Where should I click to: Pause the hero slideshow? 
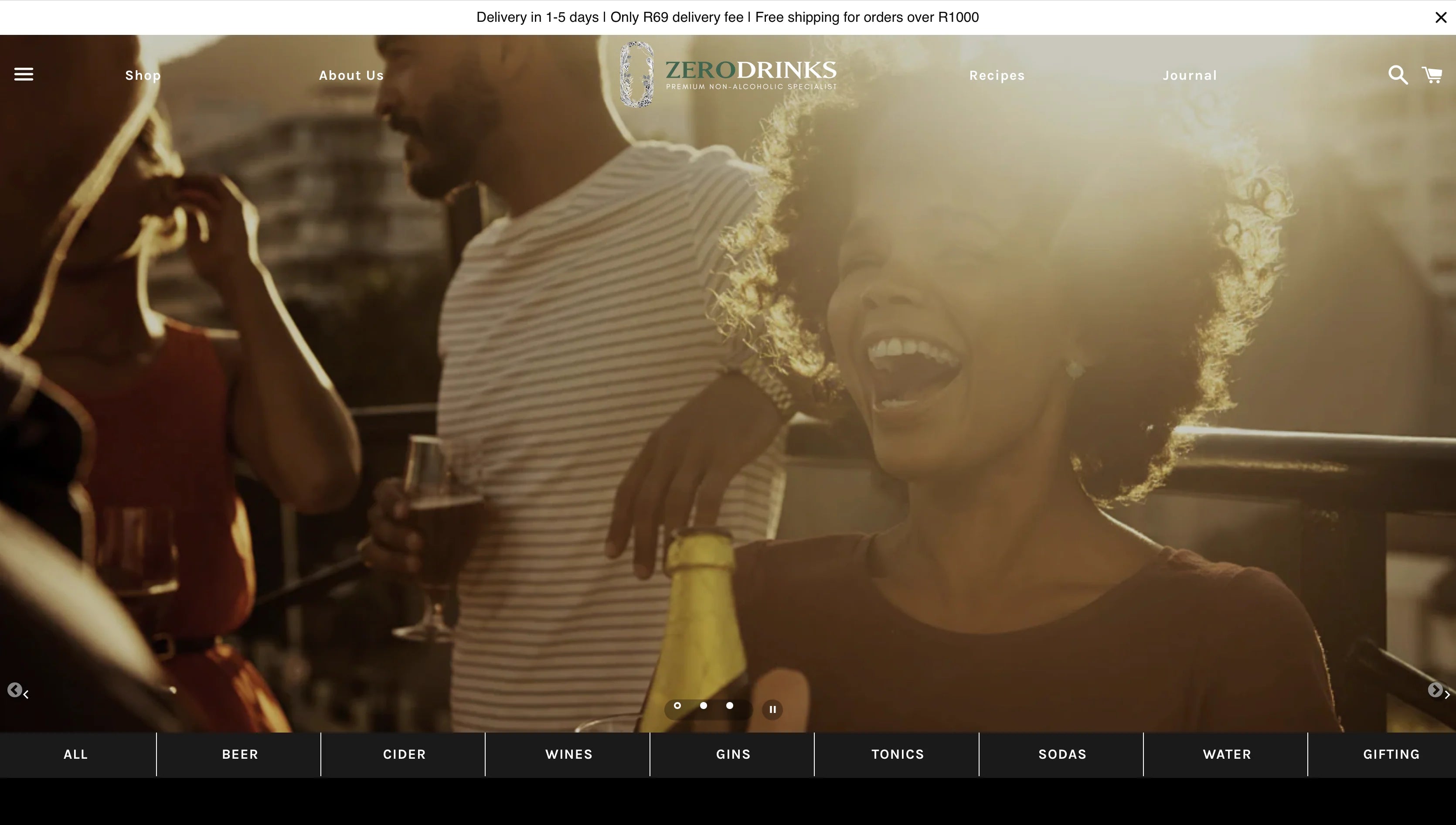[x=772, y=709]
